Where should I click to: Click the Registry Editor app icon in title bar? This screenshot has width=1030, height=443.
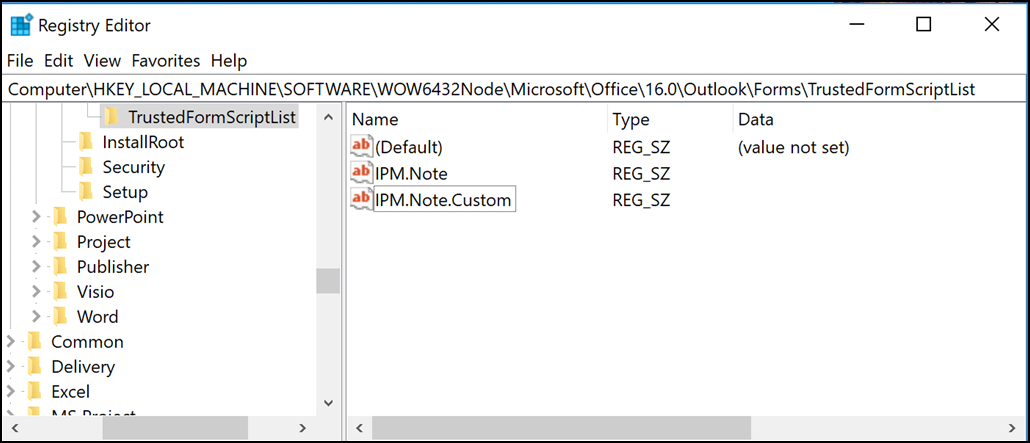20,25
